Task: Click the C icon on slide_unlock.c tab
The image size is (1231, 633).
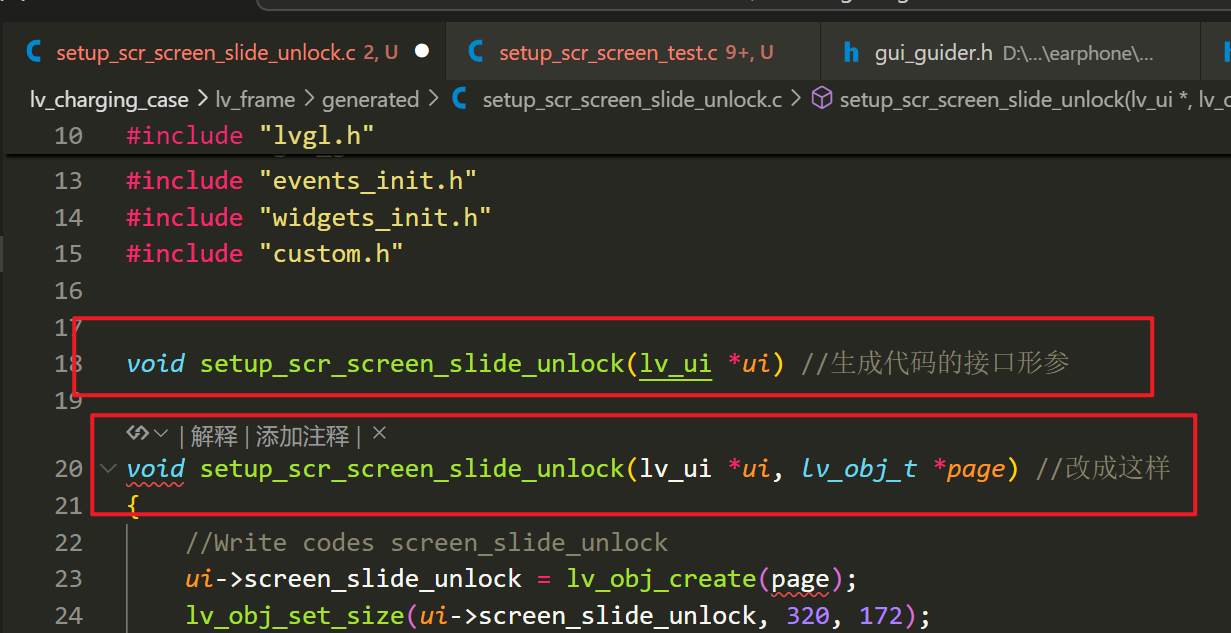Action: coord(33,52)
